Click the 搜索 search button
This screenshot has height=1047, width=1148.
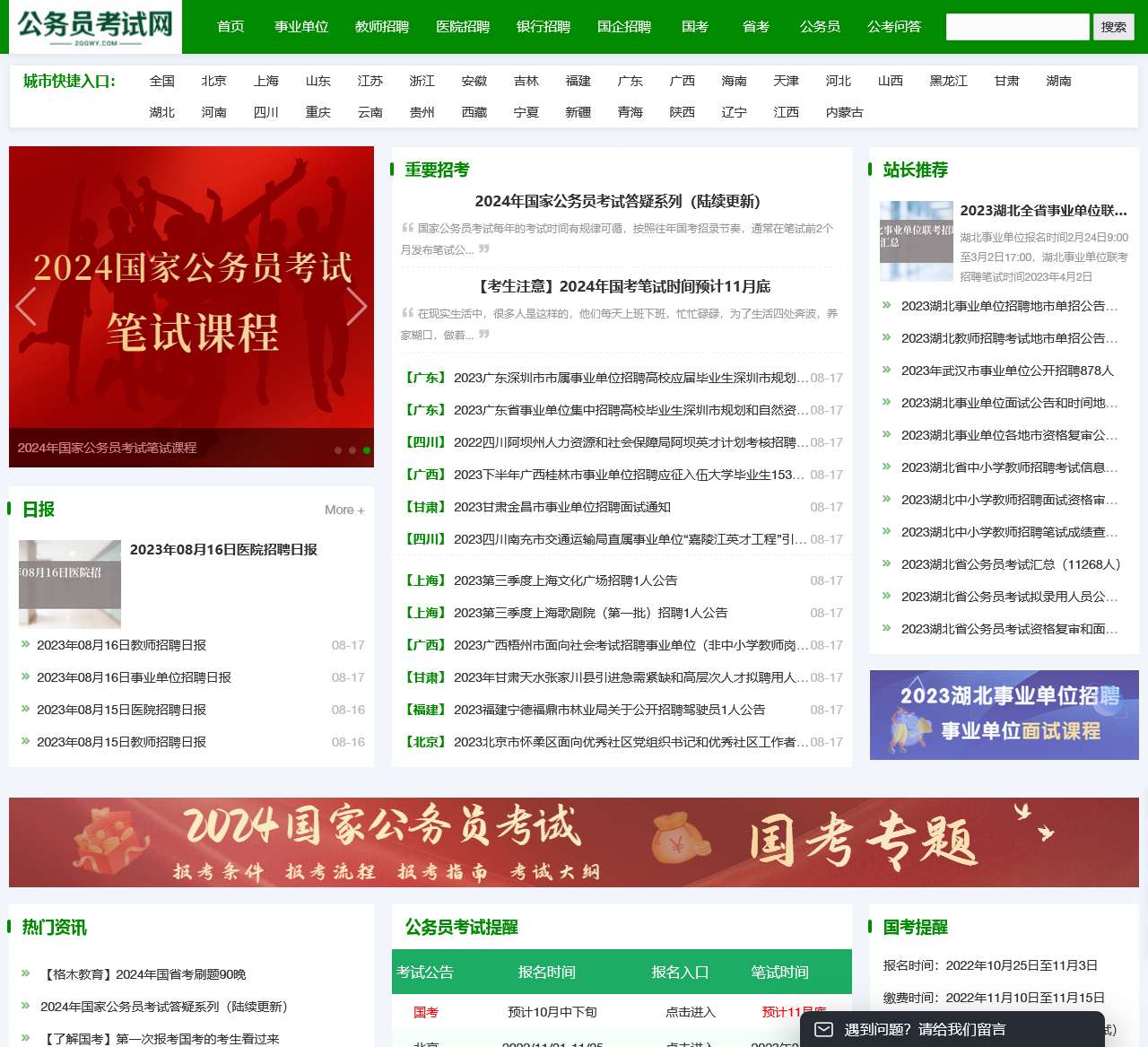click(1113, 27)
